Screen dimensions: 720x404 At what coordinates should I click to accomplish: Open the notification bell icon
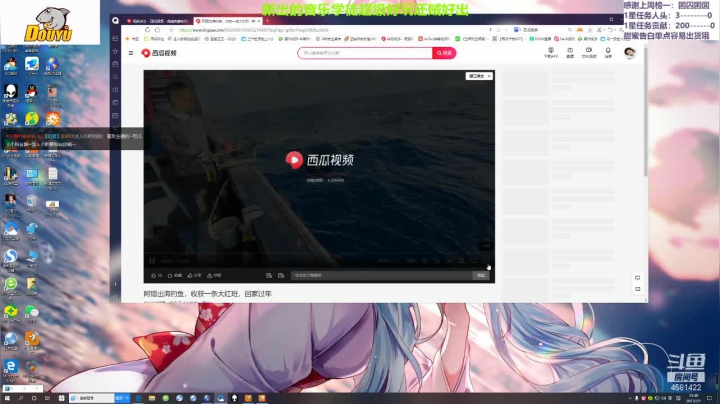(x=608, y=52)
